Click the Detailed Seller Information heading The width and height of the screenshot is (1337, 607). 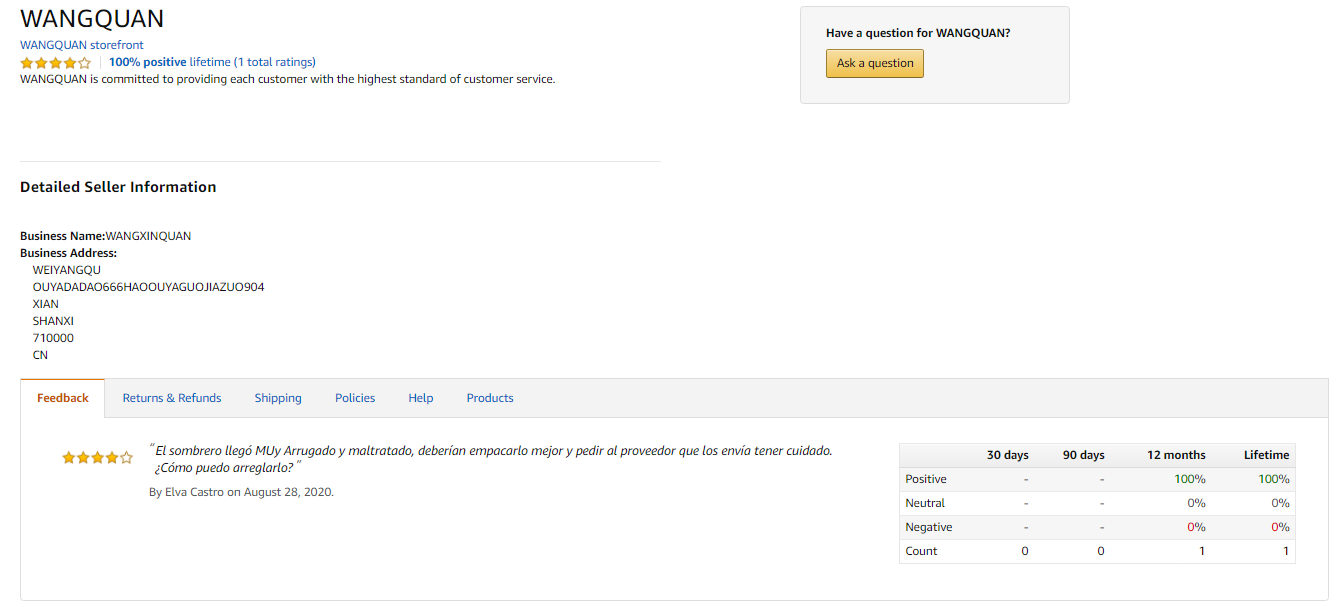118,187
